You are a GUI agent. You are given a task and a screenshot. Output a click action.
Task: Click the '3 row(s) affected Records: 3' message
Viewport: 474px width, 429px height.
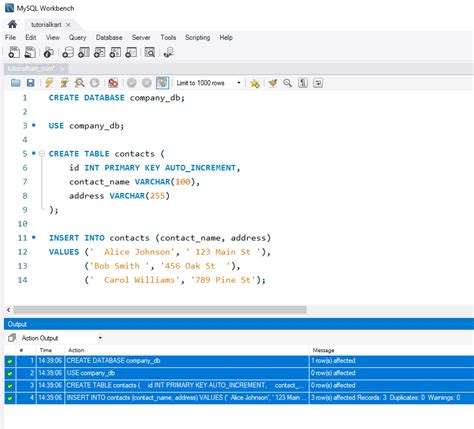point(386,398)
